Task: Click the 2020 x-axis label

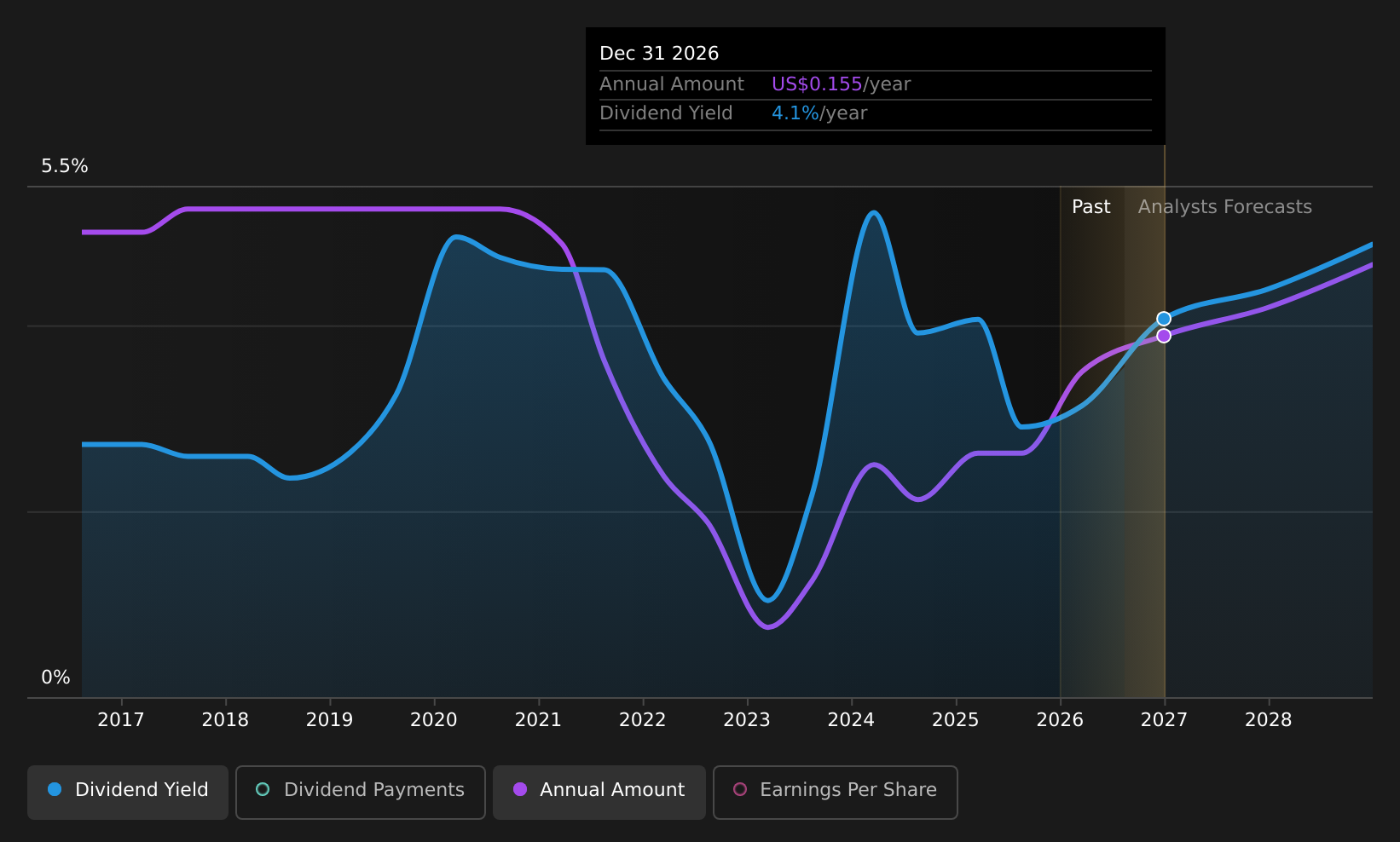Action: (434, 720)
